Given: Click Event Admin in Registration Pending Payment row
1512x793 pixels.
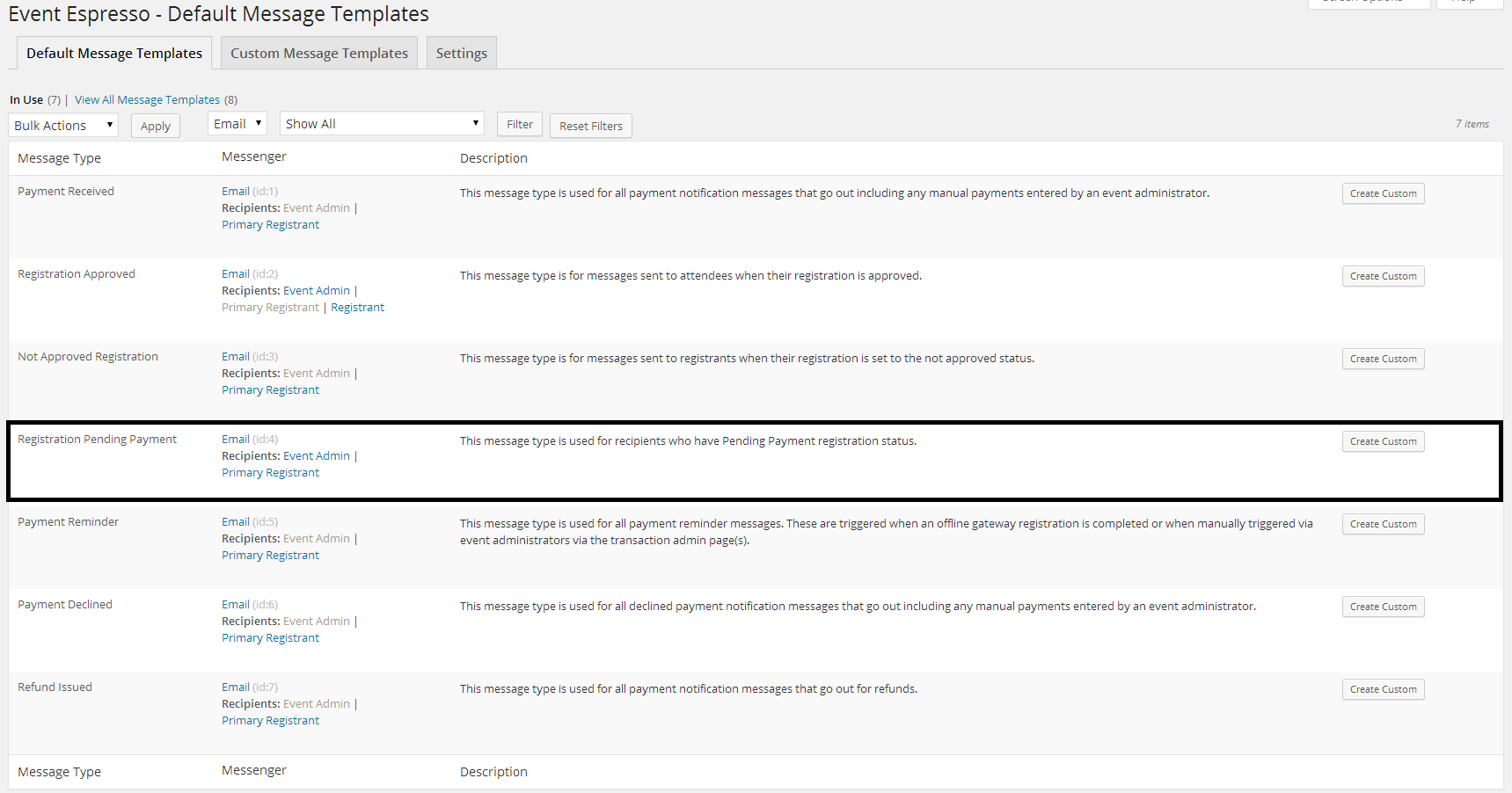Looking at the screenshot, I should pyautogui.click(x=317, y=455).
